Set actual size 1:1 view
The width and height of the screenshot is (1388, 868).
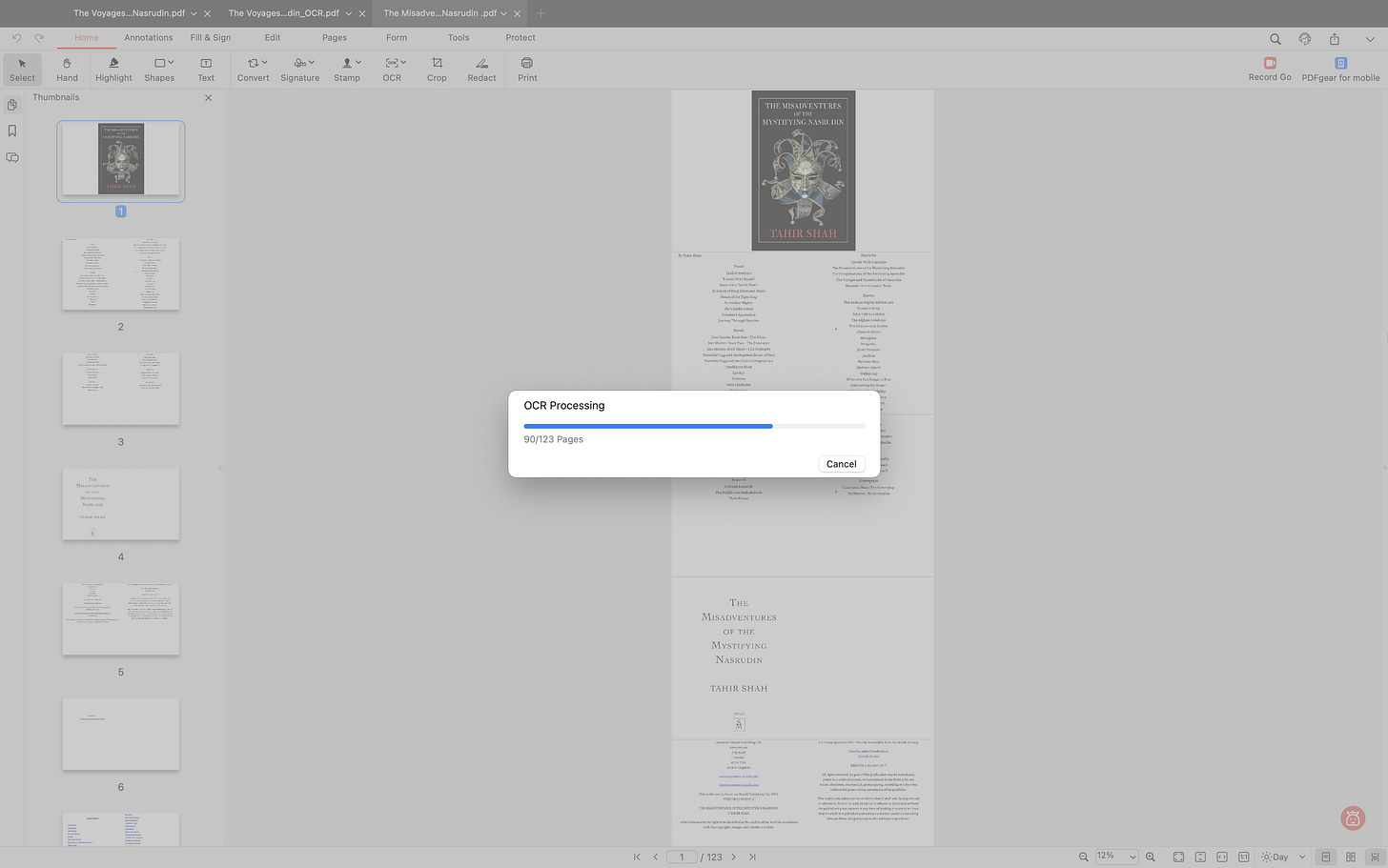1244,857
